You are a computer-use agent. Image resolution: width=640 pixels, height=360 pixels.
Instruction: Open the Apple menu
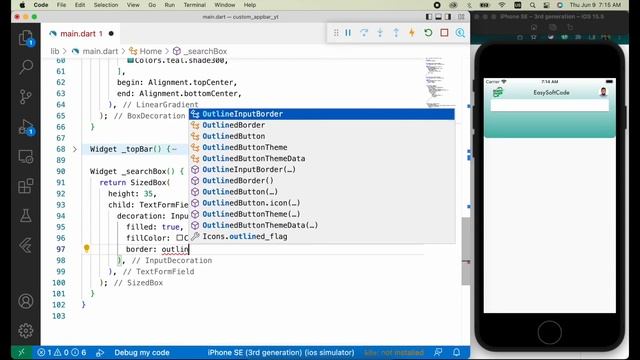22,5
